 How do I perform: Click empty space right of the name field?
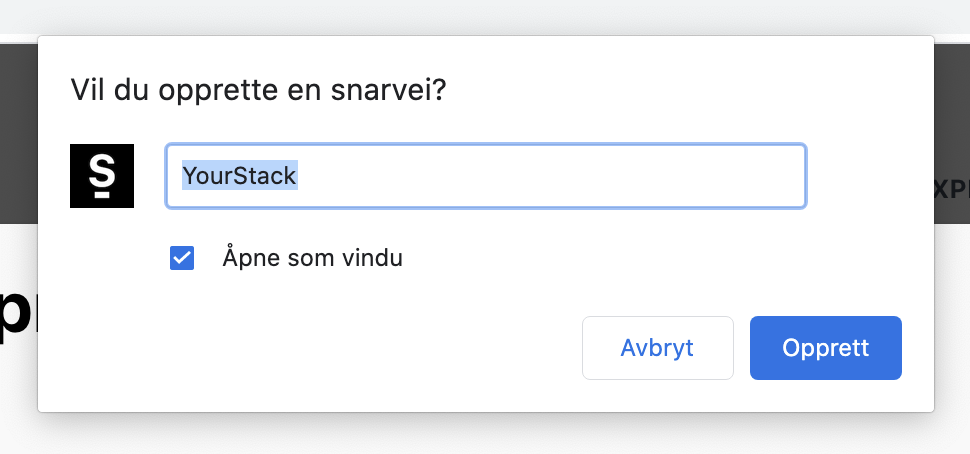coord(869,176)
